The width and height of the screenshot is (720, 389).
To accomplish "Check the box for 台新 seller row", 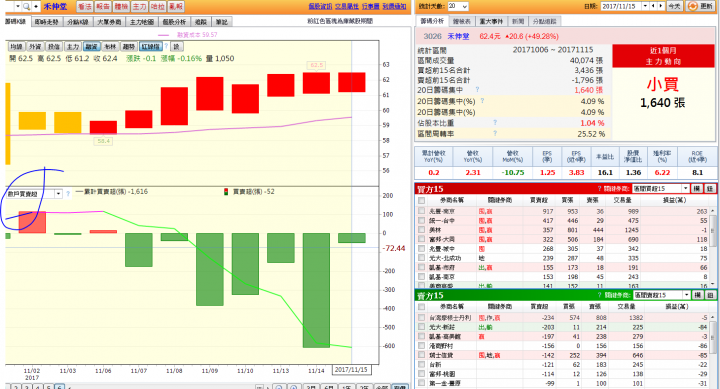I will (x=421, y=364).
